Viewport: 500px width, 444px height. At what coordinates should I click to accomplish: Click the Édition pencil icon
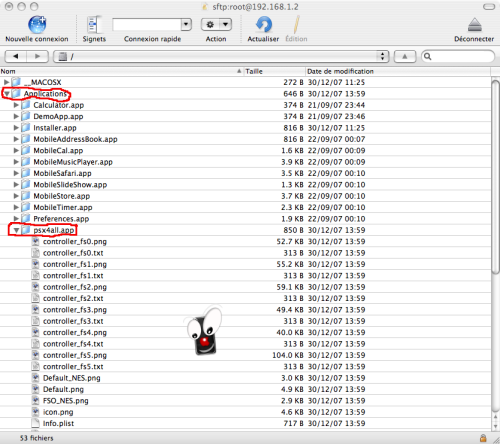296,25
